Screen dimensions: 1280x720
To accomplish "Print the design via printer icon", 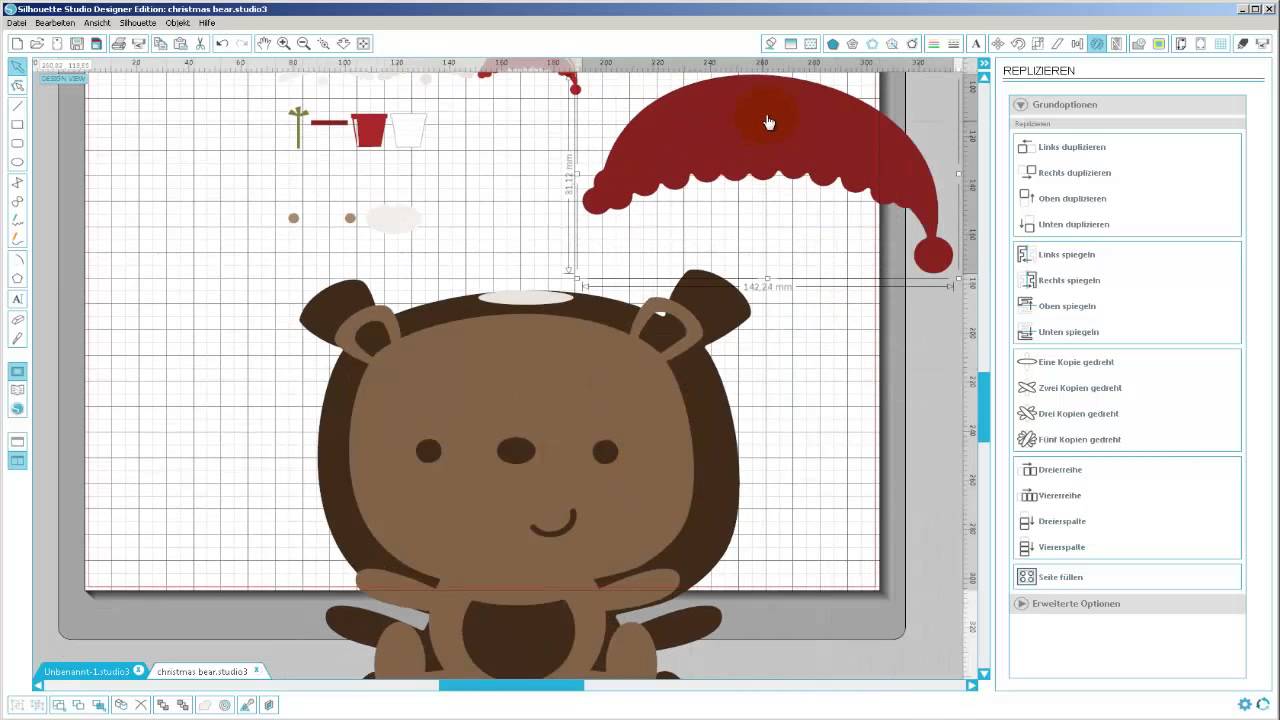I will coord(119,44).
